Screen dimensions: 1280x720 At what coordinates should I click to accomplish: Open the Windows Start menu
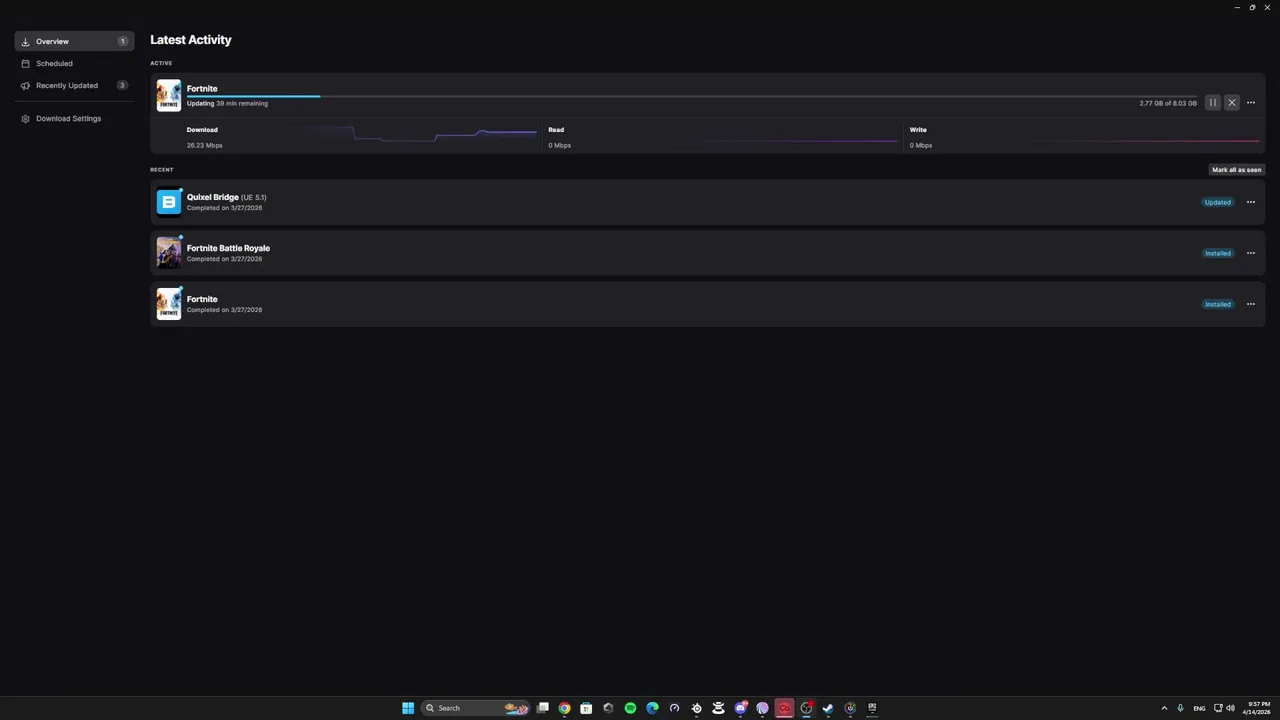(x=408, y=708)
